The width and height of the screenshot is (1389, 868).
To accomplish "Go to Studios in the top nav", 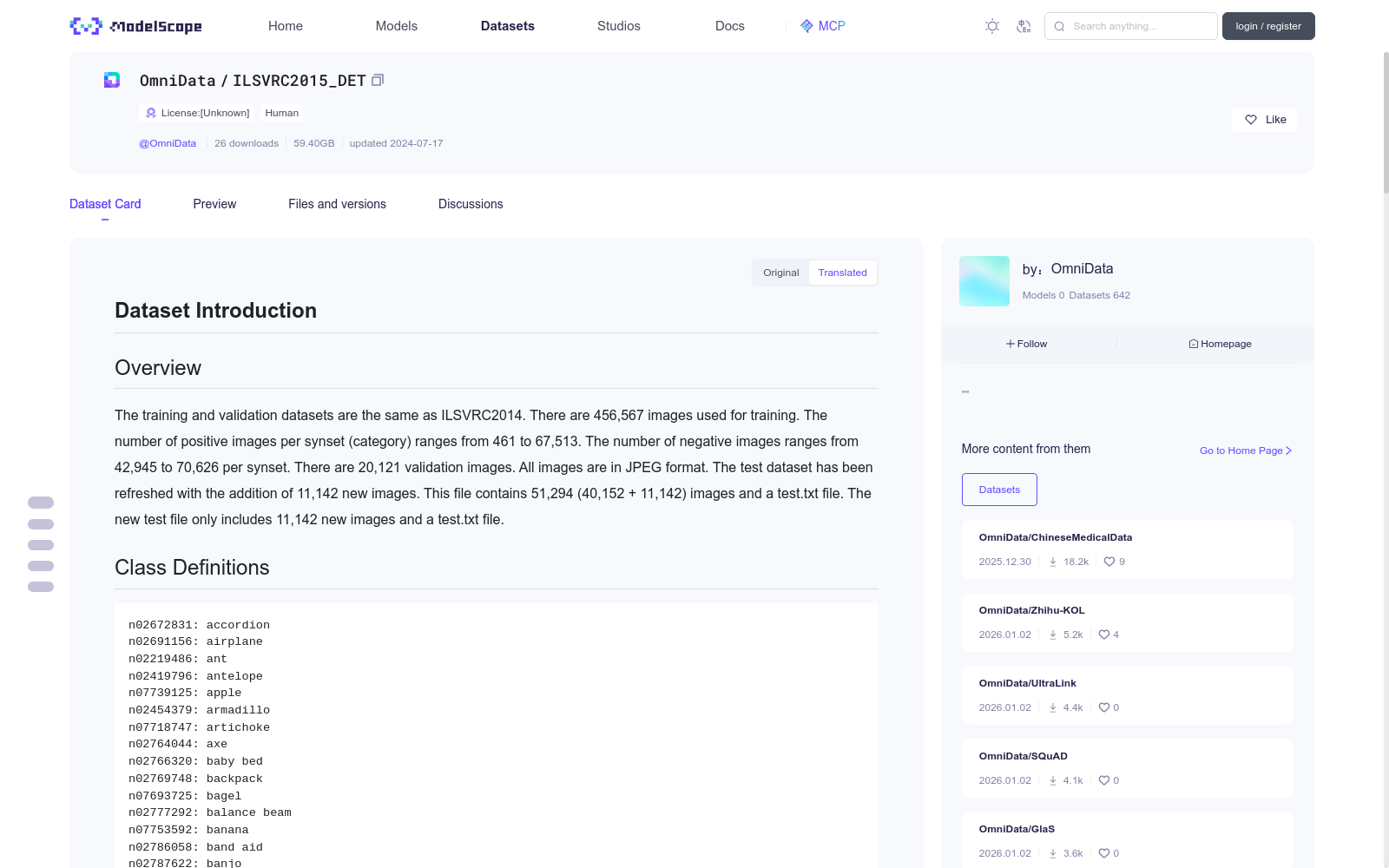I will pyautogui.click(x=619, y=26).
